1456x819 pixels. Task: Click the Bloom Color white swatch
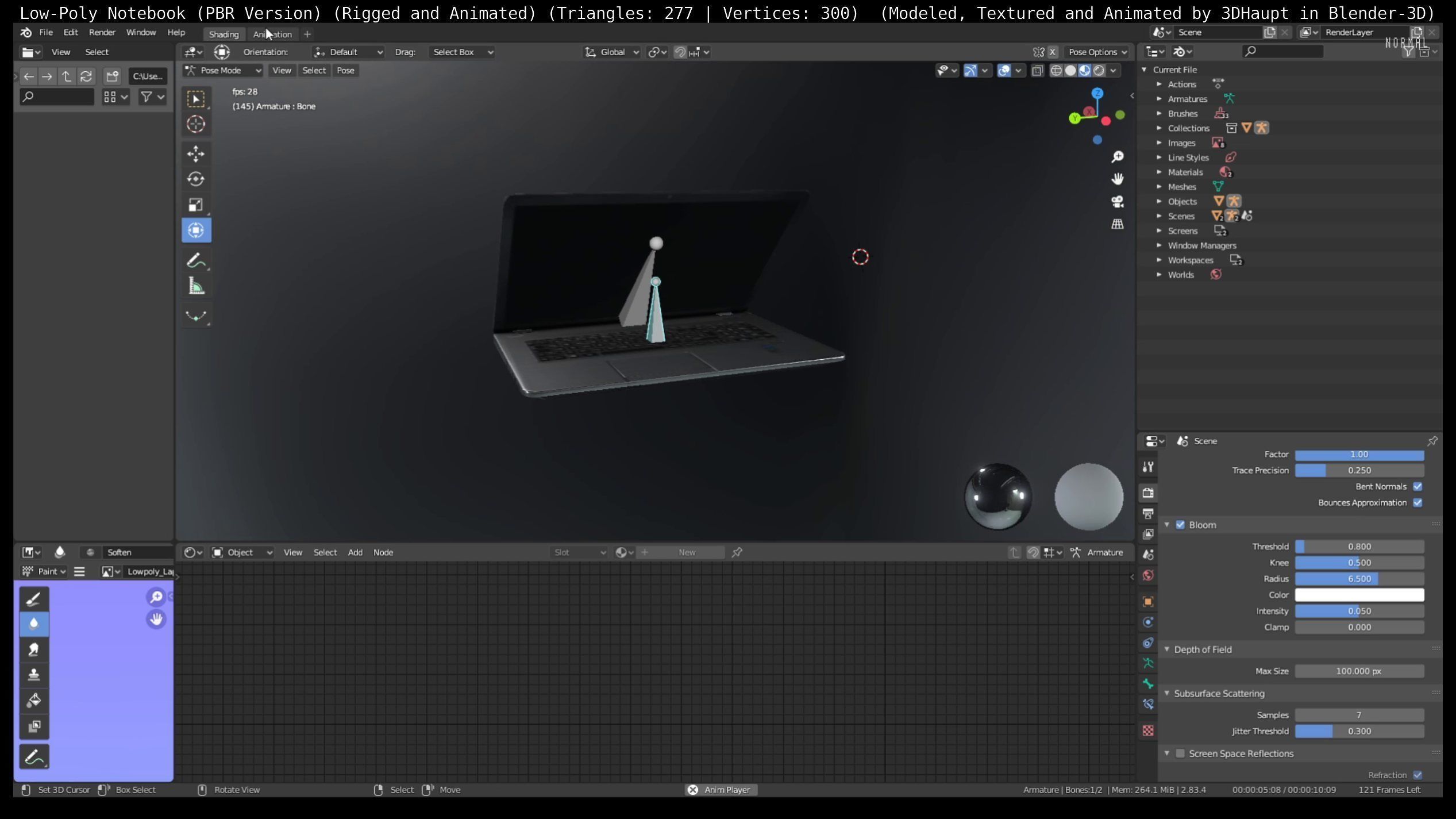click(1359, 595)
